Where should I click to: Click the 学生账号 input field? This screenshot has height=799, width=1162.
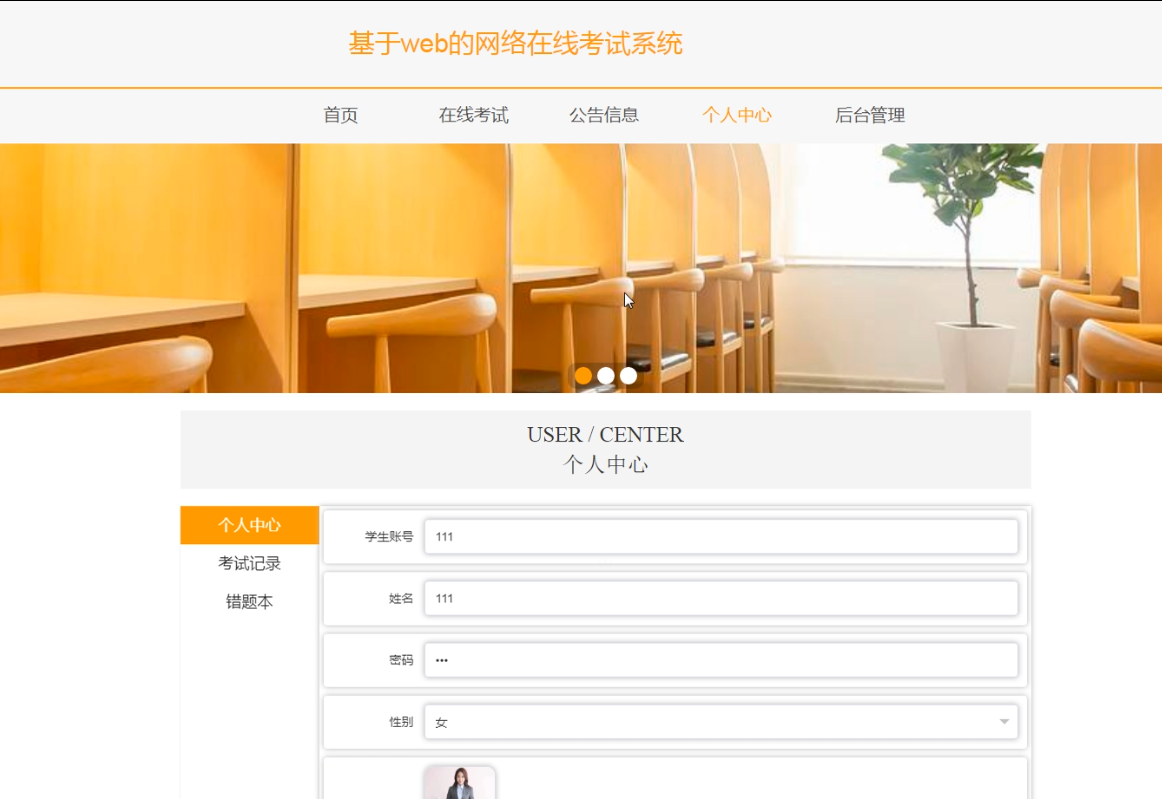[x=720, y=537]
